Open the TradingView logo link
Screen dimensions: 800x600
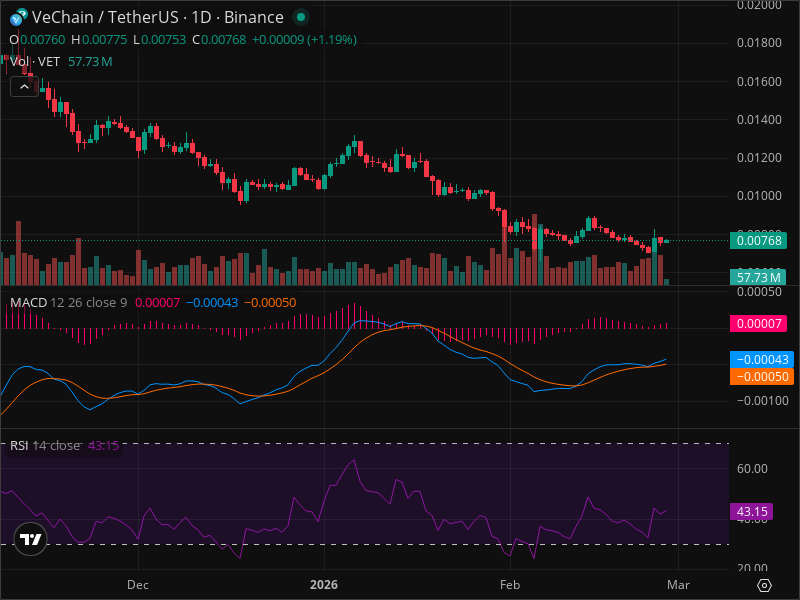point(31,539)
